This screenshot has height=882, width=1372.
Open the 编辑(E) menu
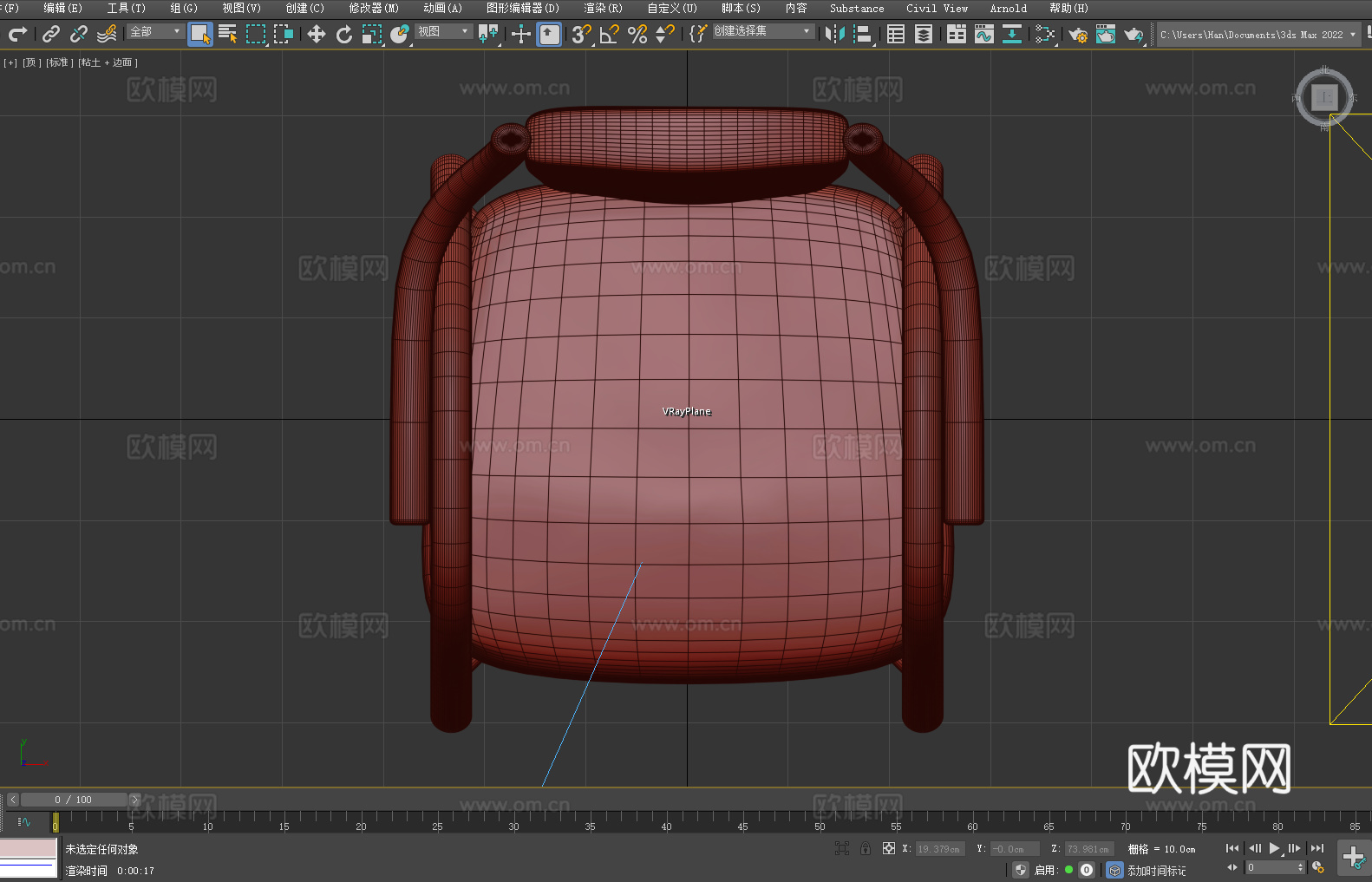pos(62,8)
